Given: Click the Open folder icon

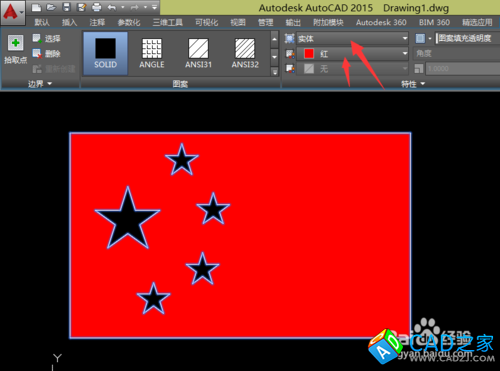Looking at the screenshot, I should [x=51, y=7].
